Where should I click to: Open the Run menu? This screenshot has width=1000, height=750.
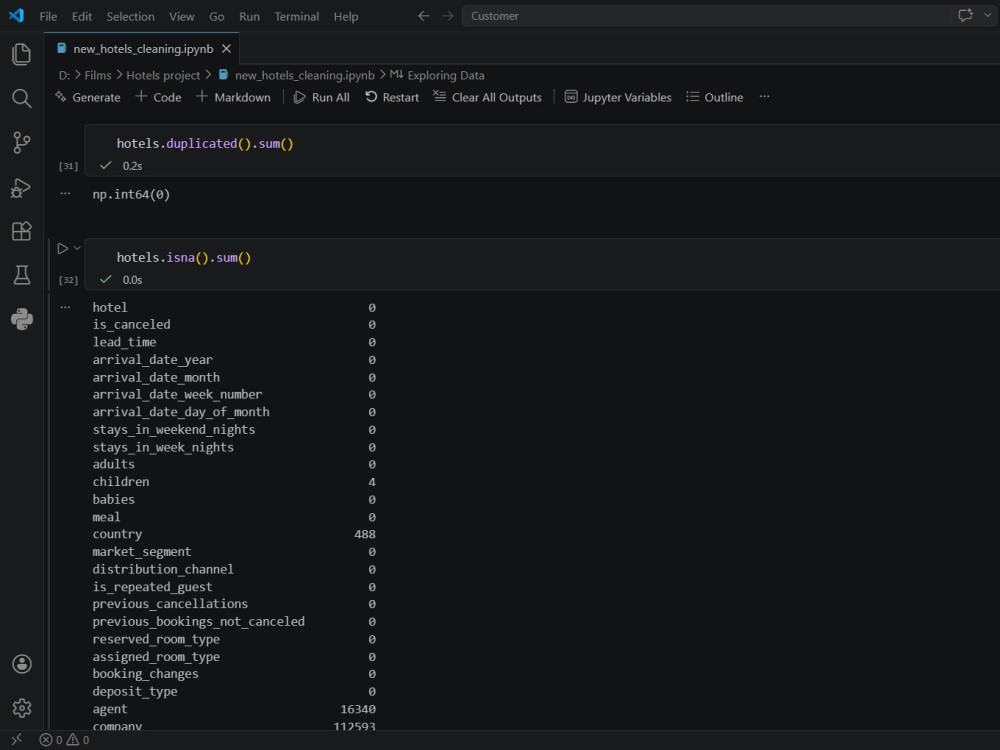pos(249,17)
